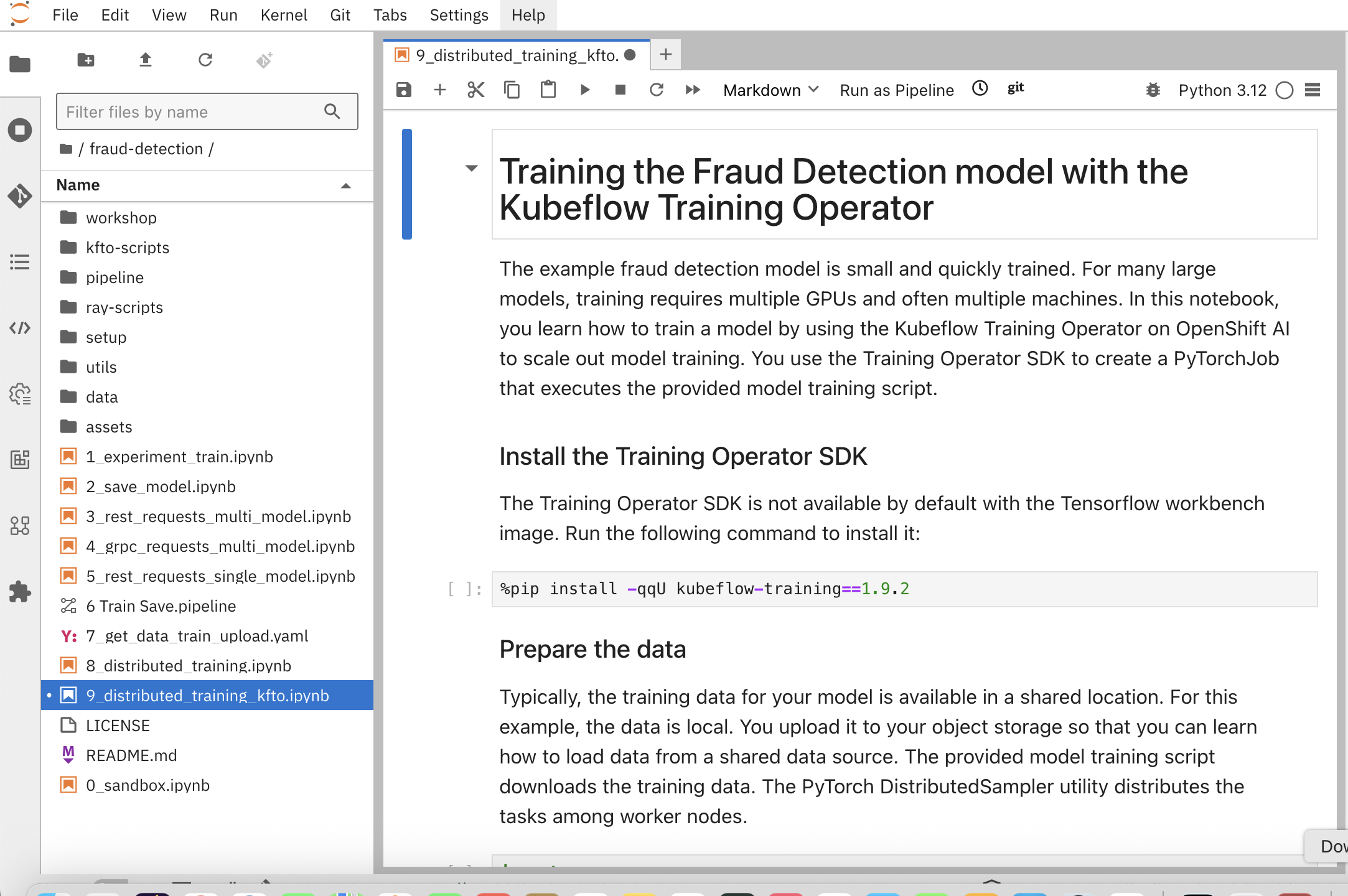Select the utils folder
1348x896 pixels.
pyautogui.click(x=207, y=367)
